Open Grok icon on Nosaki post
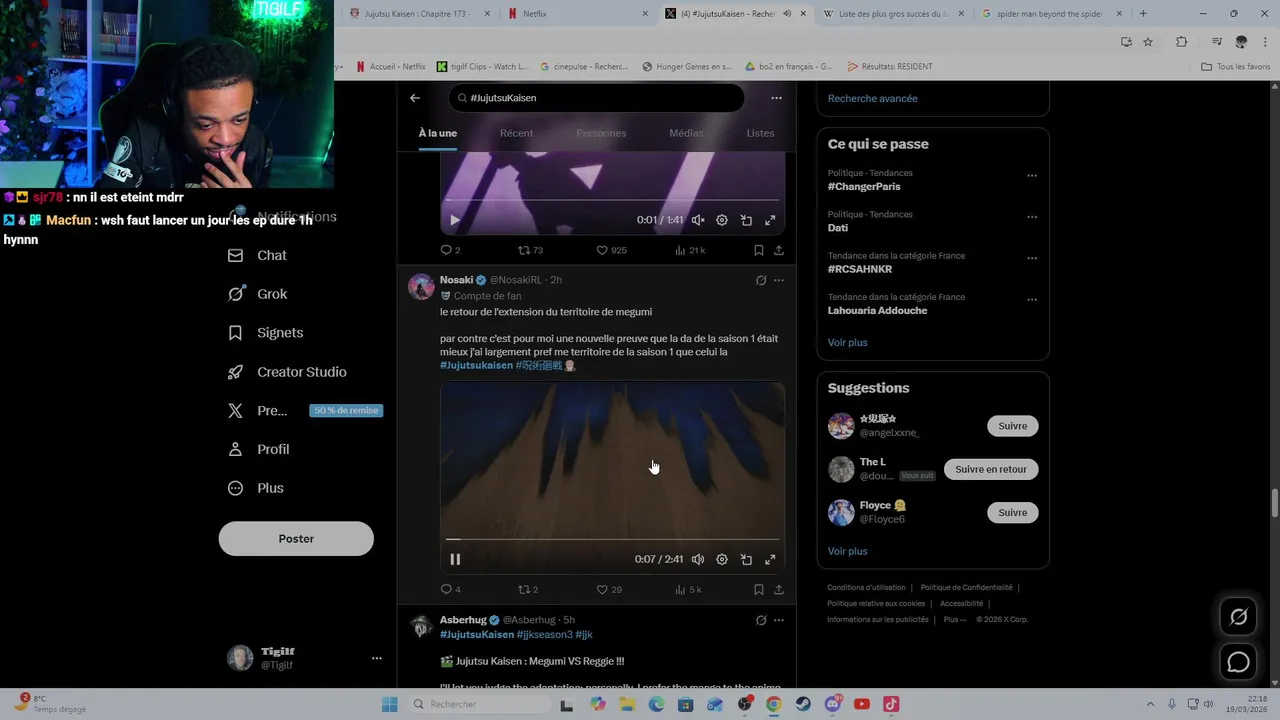The width and height of the screenshot is (1280, 720). coord(761,281)
